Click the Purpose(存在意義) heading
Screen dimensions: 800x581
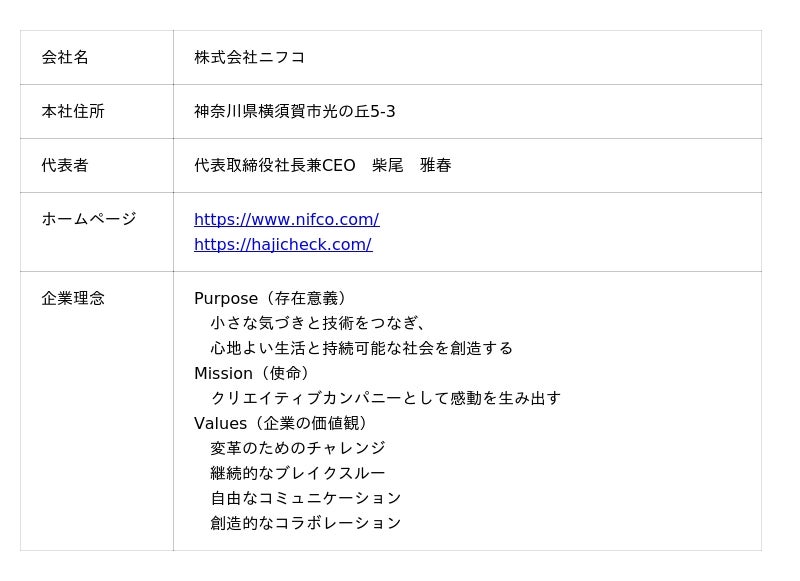[x=272, y=298]
